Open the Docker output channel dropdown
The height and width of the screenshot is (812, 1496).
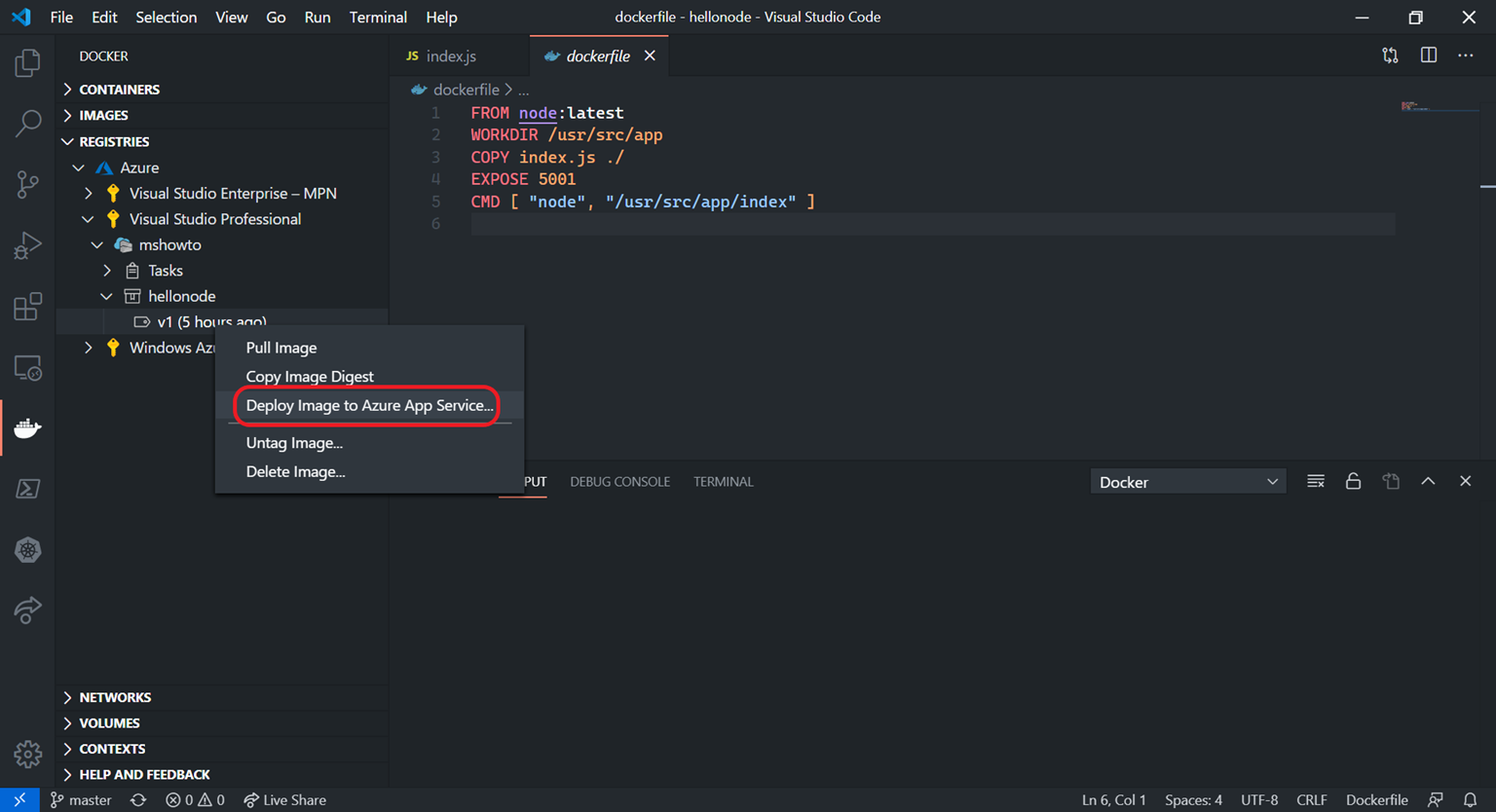point(1188,482)
